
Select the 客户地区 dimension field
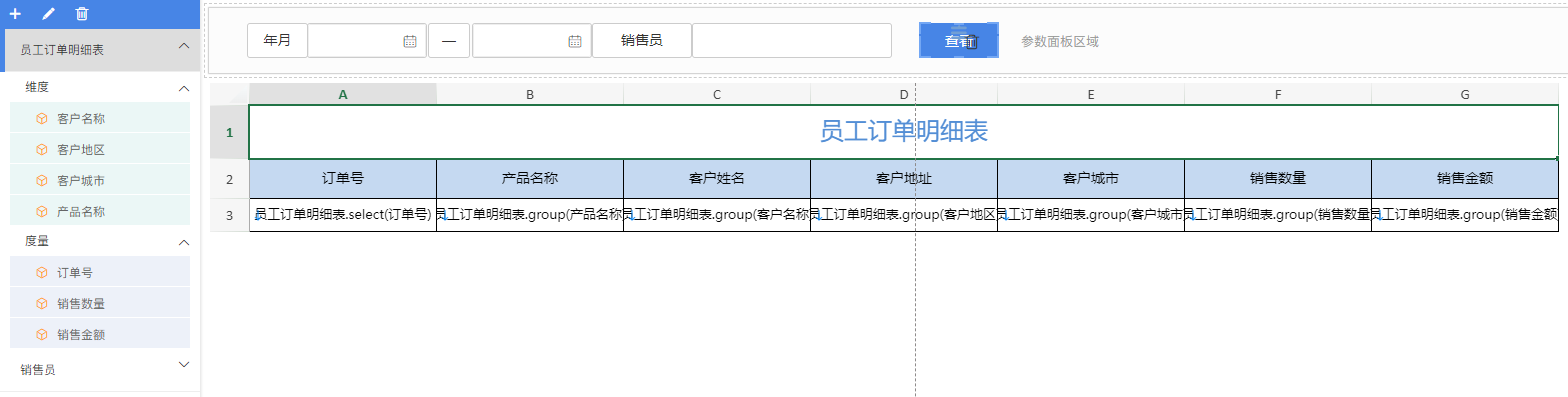pyautogui.click(x=100, y=149)
